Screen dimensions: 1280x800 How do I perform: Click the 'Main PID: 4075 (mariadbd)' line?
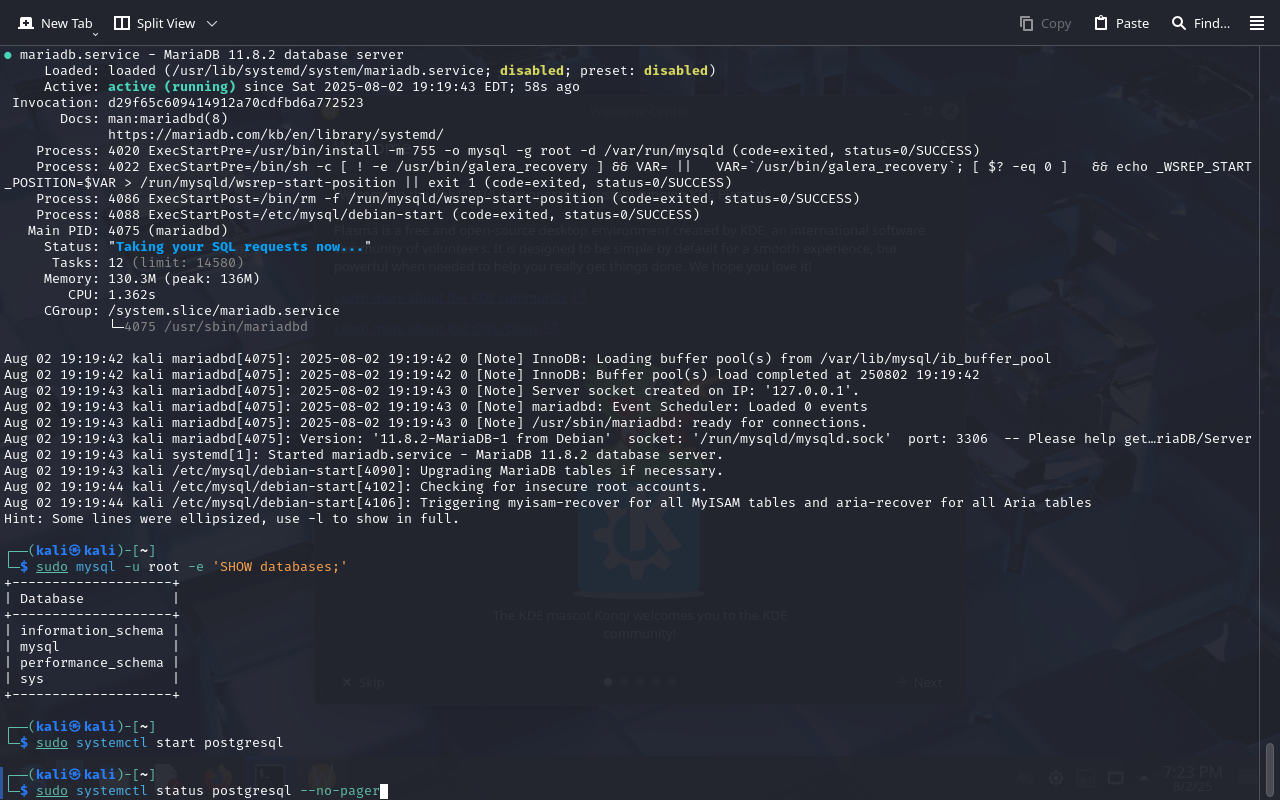click(128, 230)
